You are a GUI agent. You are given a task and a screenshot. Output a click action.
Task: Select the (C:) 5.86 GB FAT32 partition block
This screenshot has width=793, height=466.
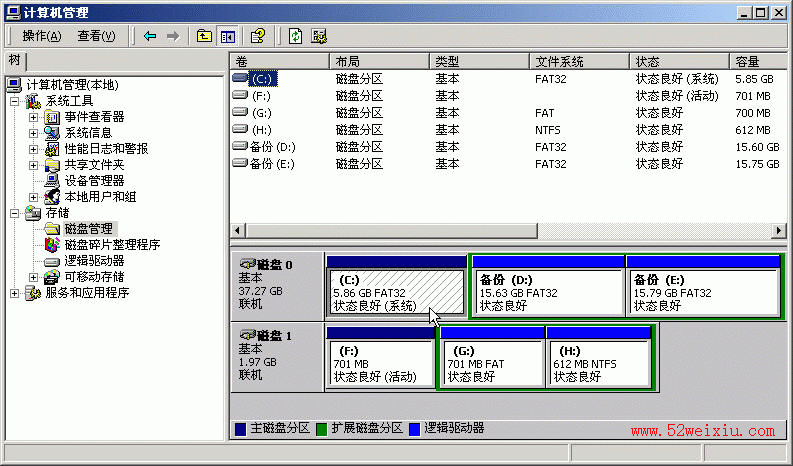click(x=396, y=293)
